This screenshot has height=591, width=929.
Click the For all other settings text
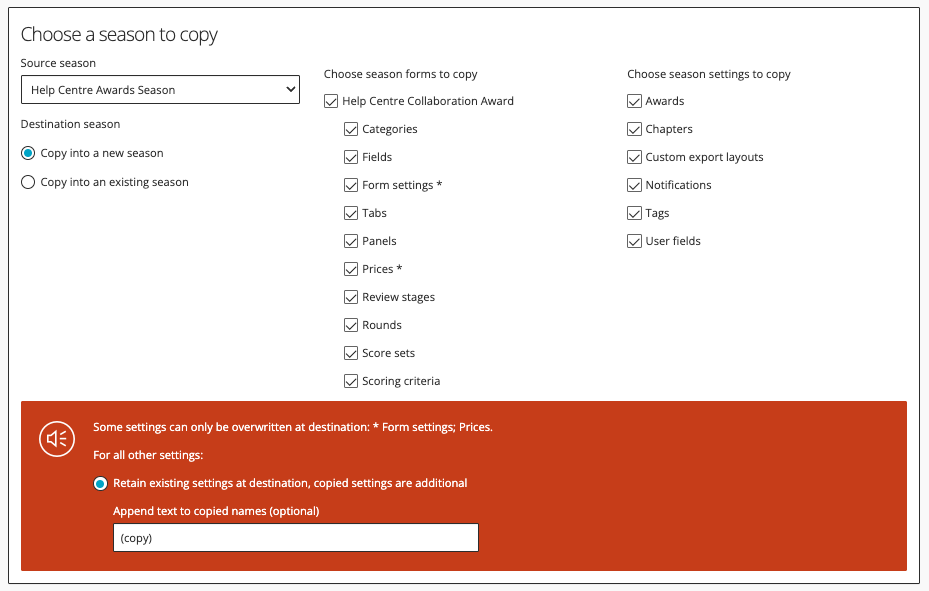(148, 455)
